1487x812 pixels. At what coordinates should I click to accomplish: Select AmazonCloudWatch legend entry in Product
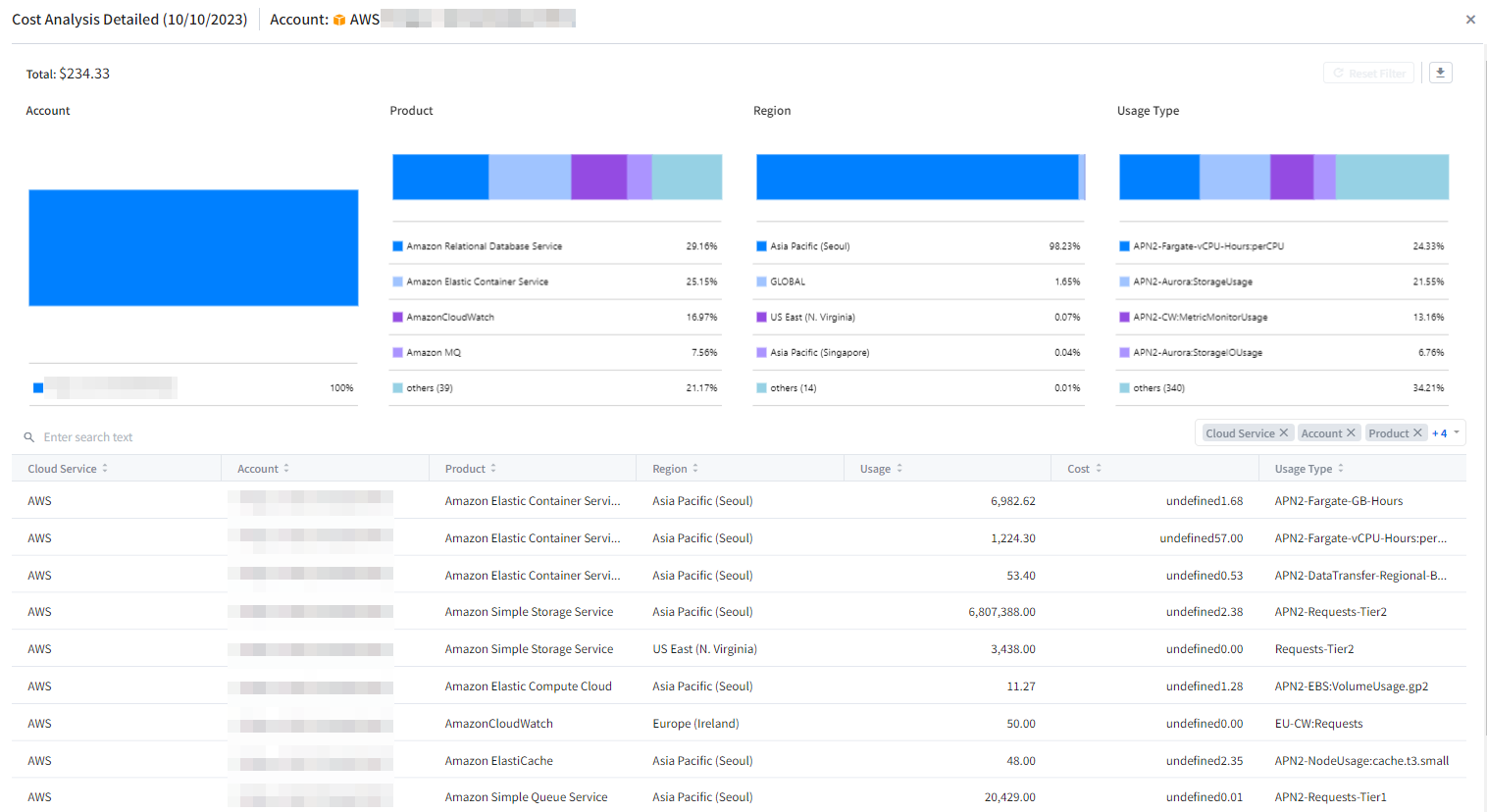pos(450,317)
